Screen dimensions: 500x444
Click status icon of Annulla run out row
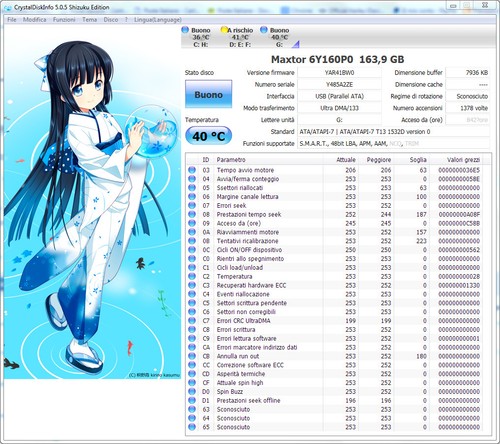point(192,356)
